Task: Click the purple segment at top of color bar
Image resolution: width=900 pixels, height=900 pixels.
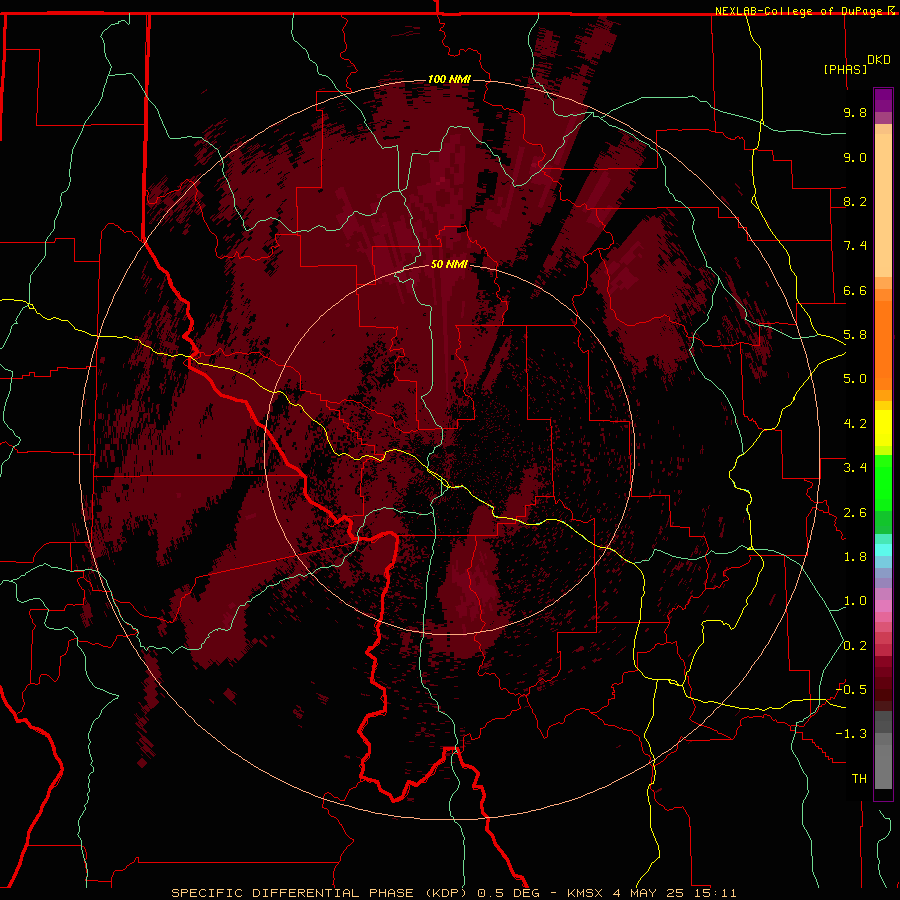Action: 883,100
